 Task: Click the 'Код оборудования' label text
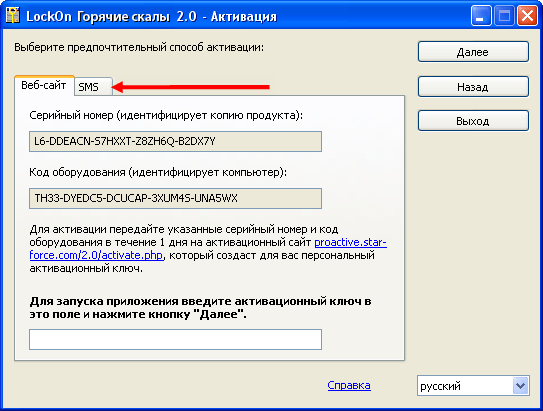[158, 172]
